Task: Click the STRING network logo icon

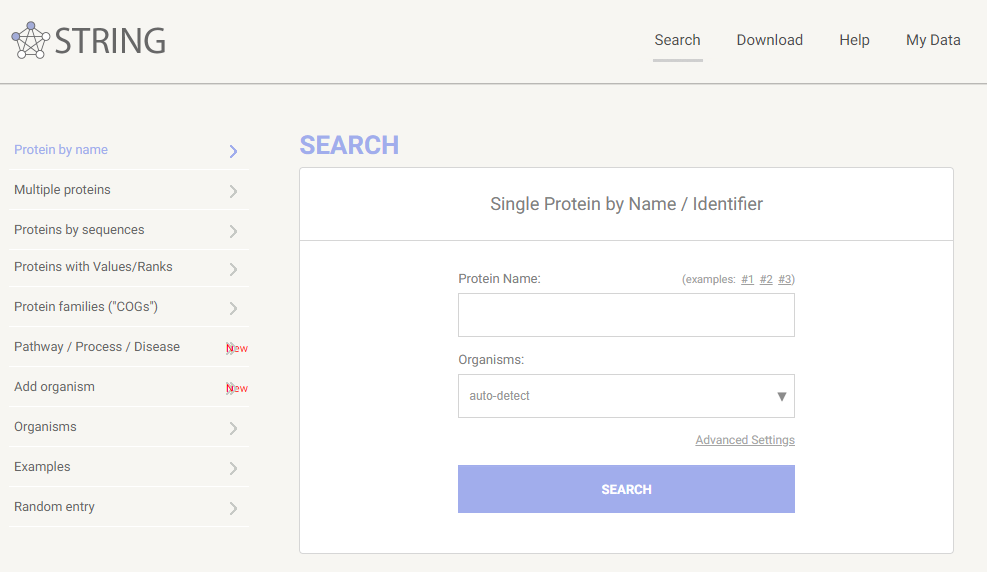Action: (30, 40)
